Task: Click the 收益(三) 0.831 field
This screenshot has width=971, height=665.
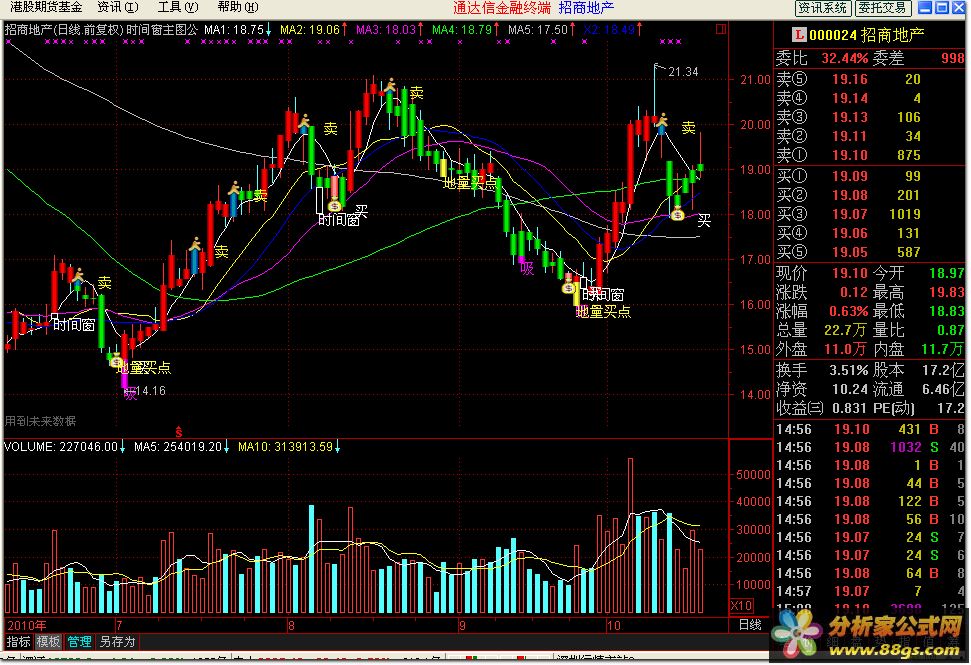Action: (821, 409)
